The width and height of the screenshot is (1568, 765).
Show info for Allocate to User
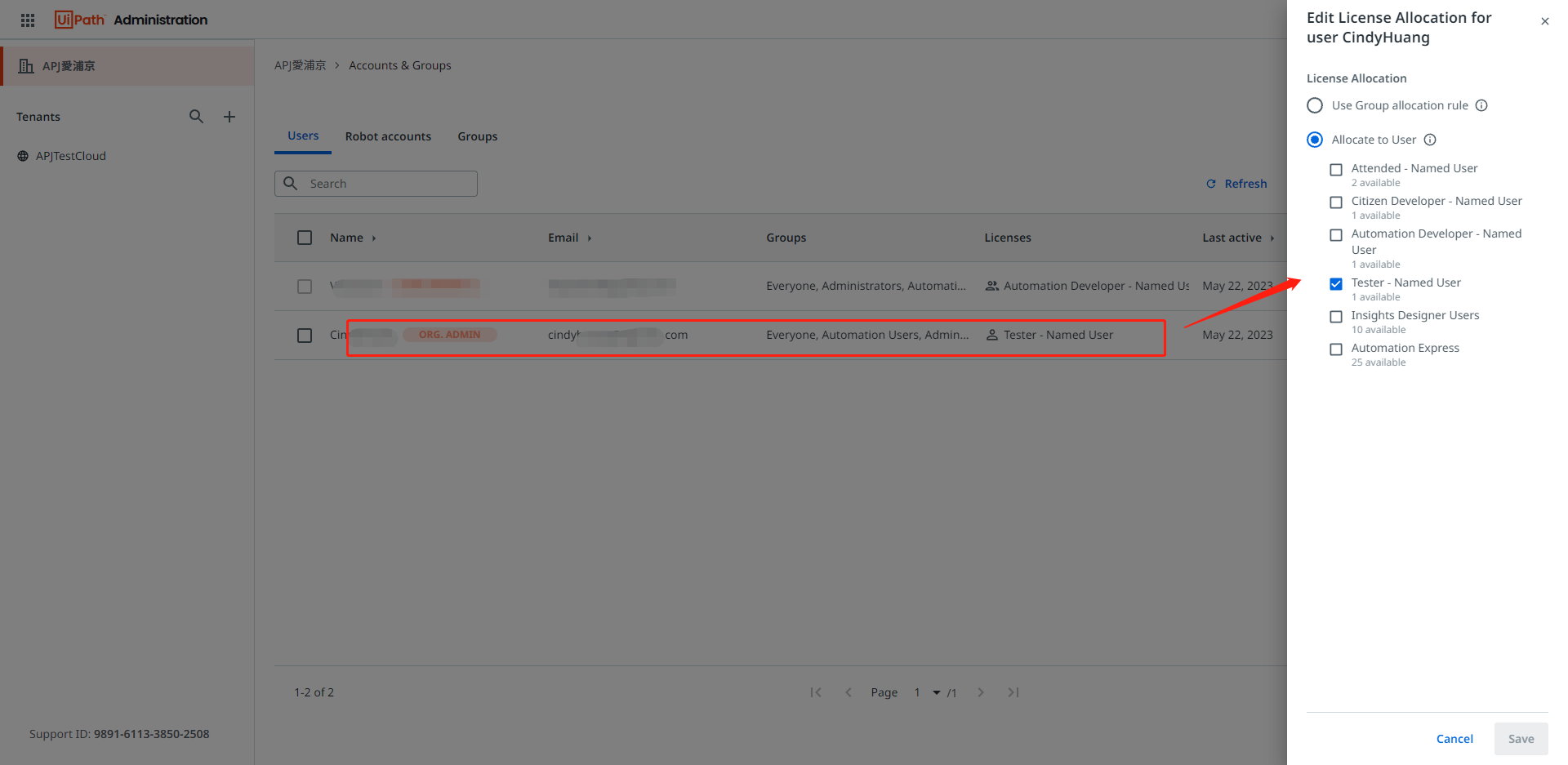1430,140
